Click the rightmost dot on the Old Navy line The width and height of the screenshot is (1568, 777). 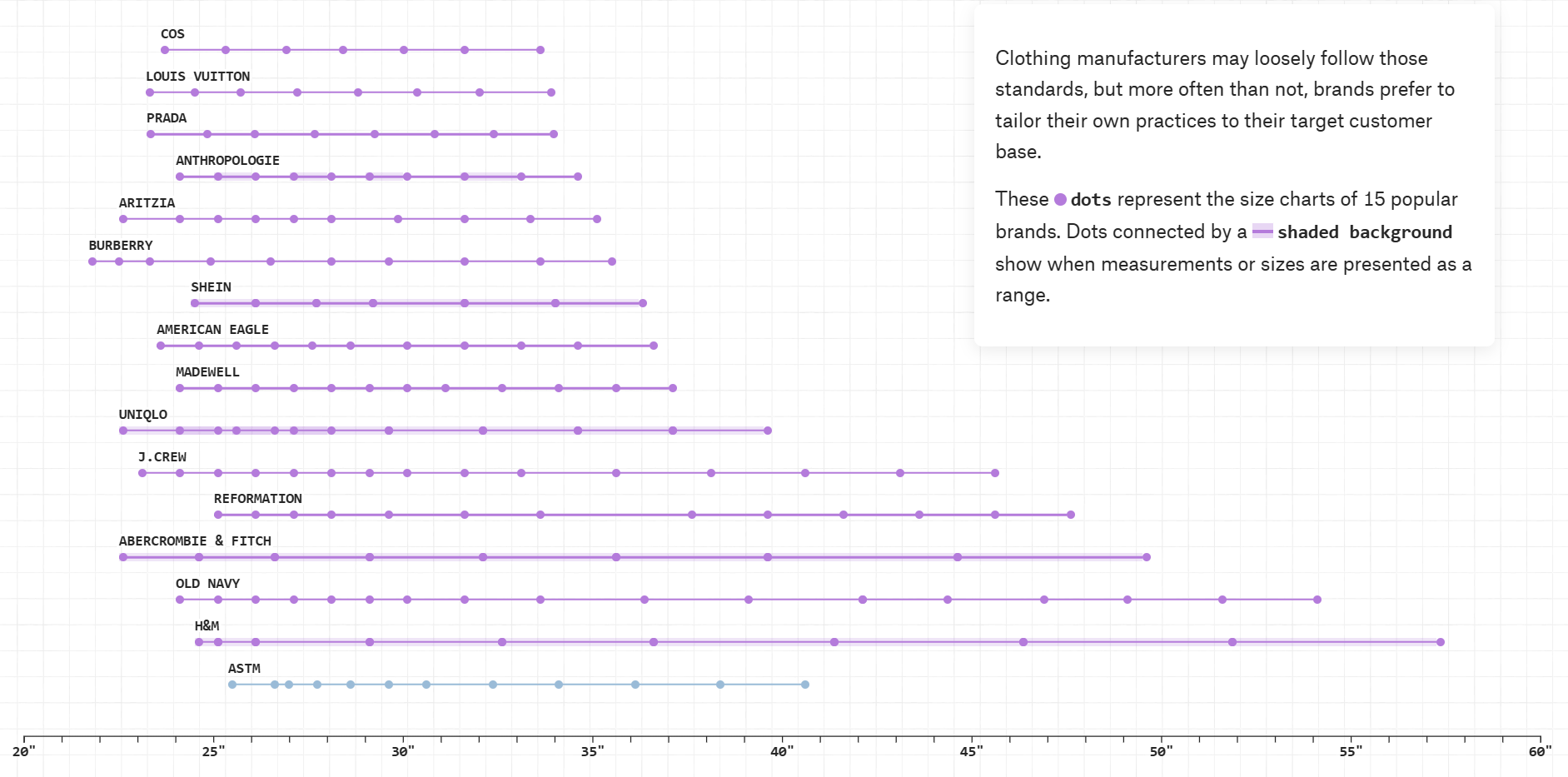[x=1317, y=600]
